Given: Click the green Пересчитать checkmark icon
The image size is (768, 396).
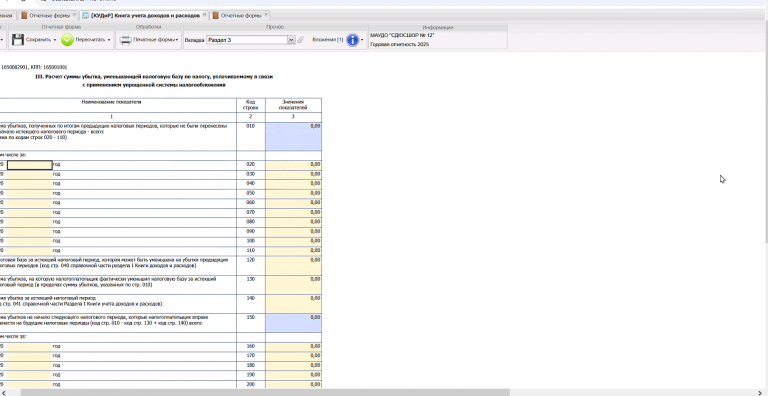Looking at the screenshot, I should point(67,40).
